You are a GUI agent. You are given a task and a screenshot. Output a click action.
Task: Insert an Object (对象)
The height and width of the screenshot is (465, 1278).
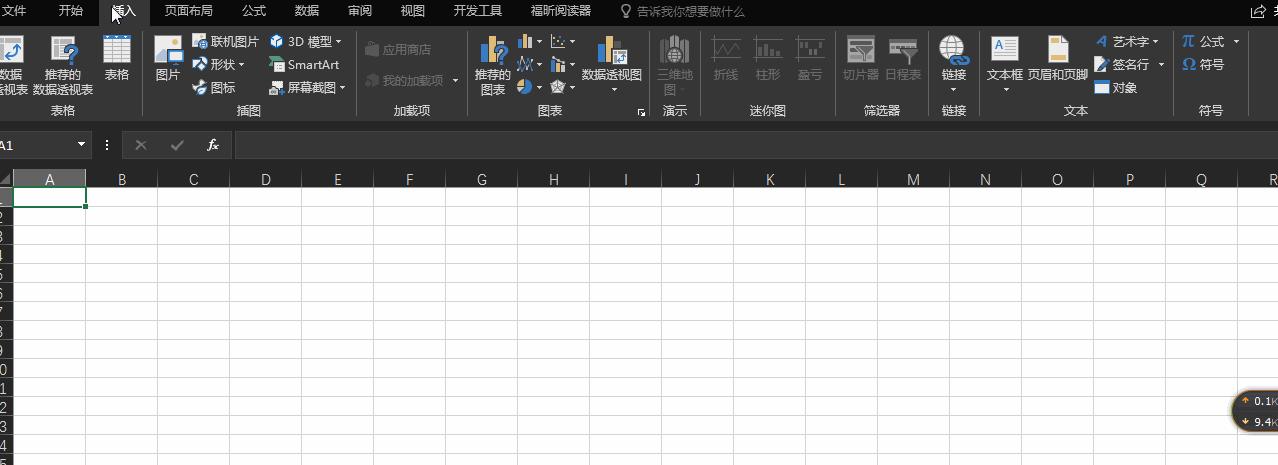point(1116,87)
